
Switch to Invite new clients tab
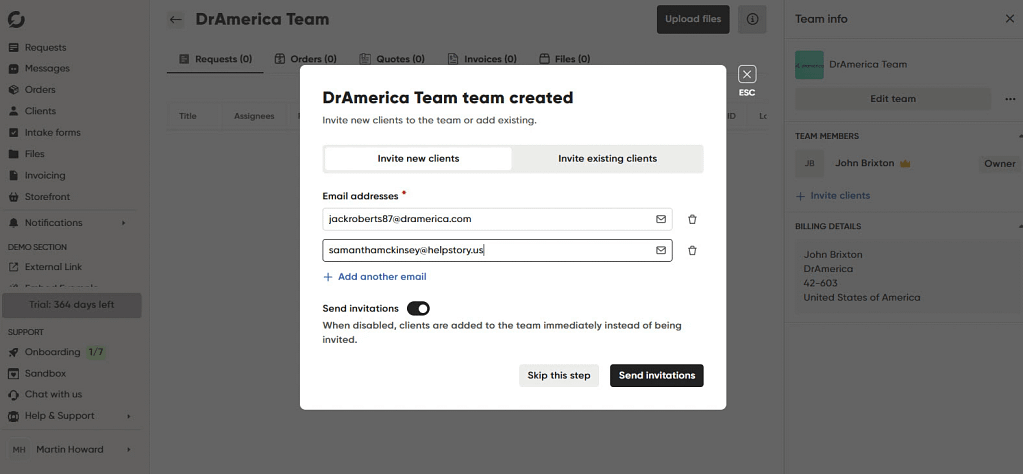(418, 158)
